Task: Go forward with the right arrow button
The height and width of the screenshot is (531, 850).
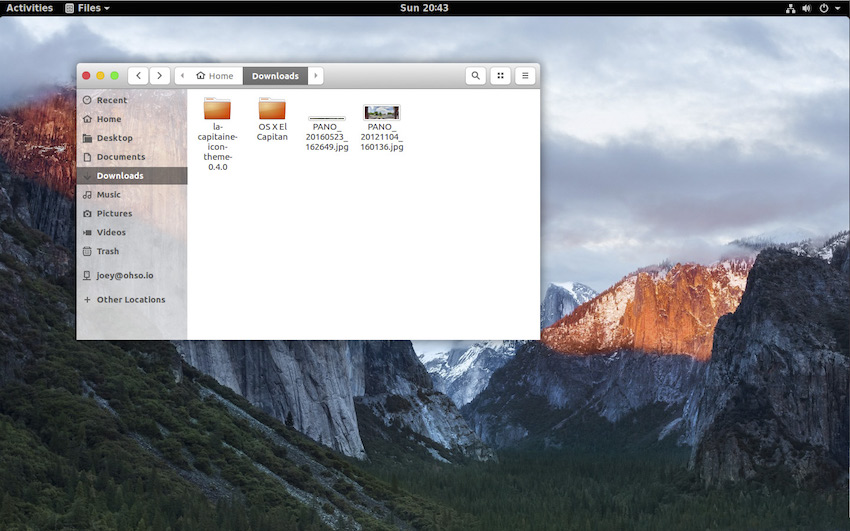Action: [159, 76]
